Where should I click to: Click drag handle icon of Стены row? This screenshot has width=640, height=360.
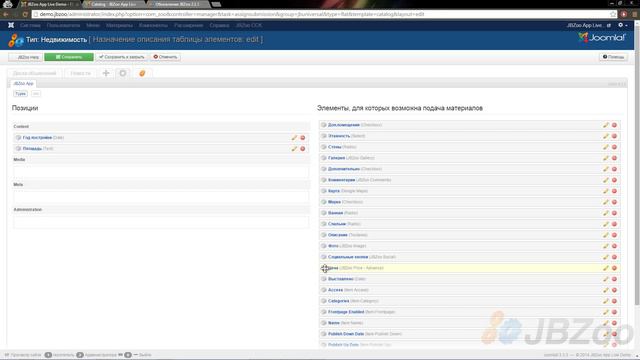(x=324, y=147)
